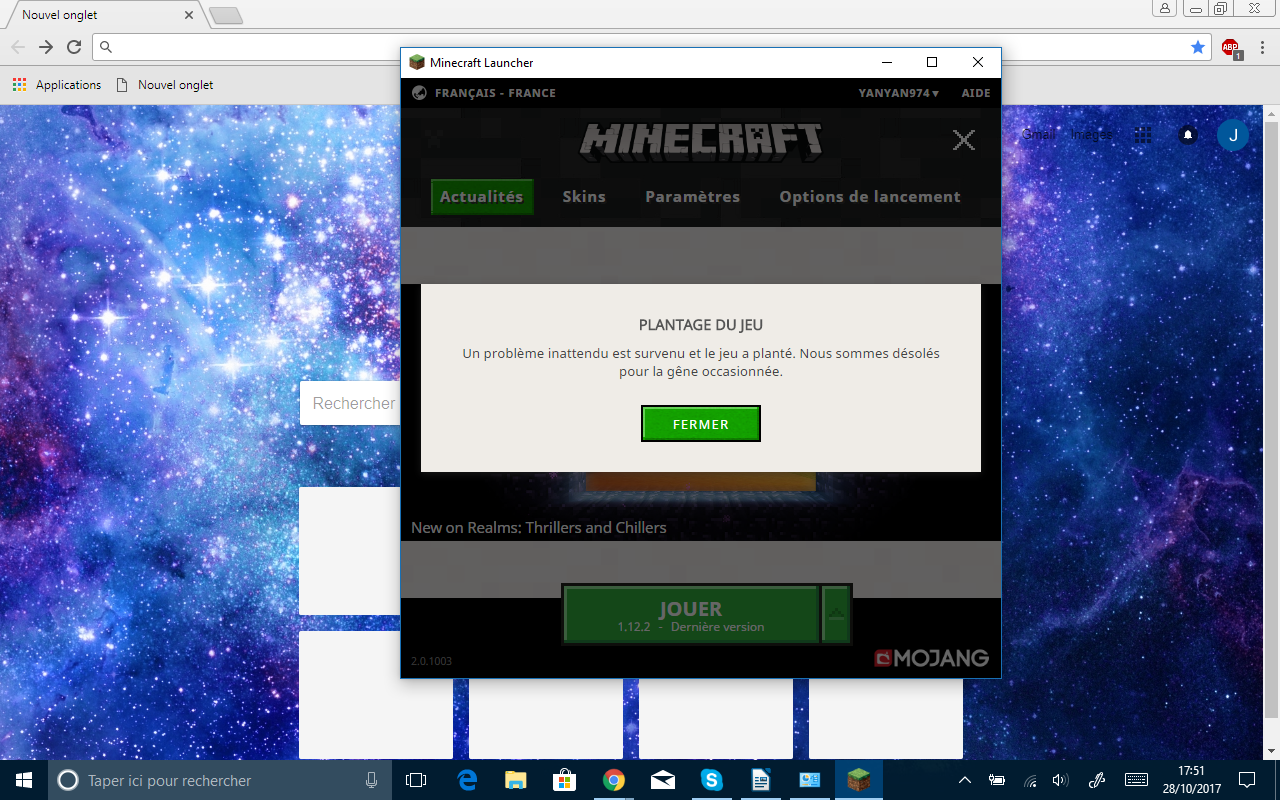Open the volume speaker tray icon
Screen dimensions: 1280x800
click(x=1061, y=780)
